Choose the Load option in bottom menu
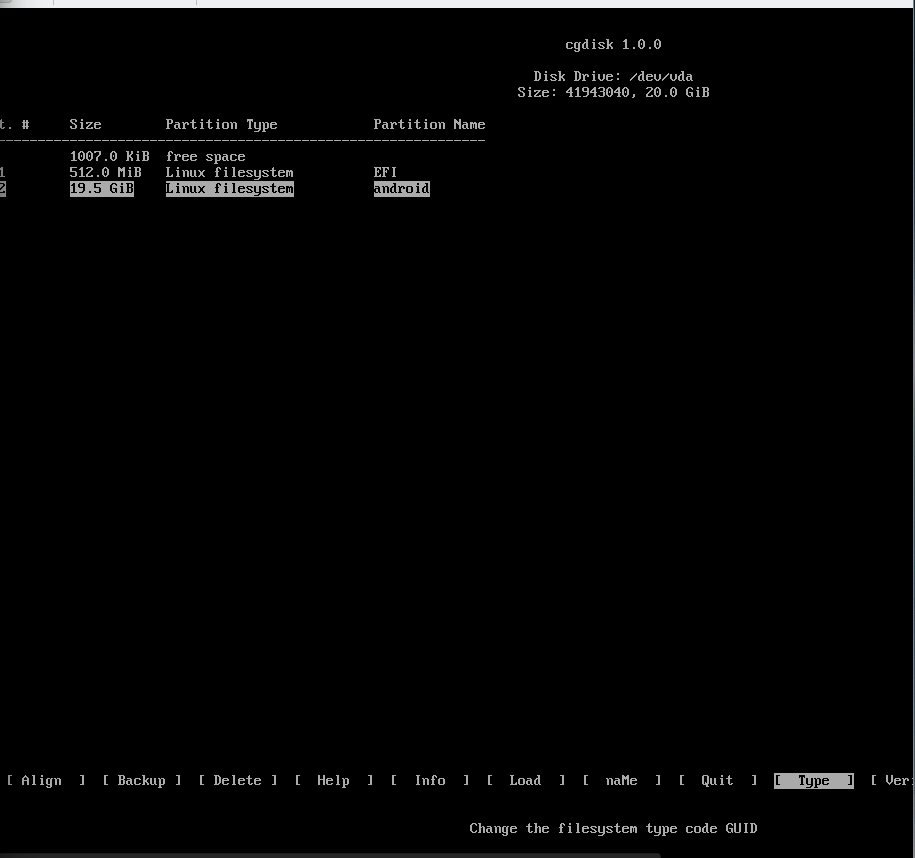915x858 pixels. tap(525, 781)
